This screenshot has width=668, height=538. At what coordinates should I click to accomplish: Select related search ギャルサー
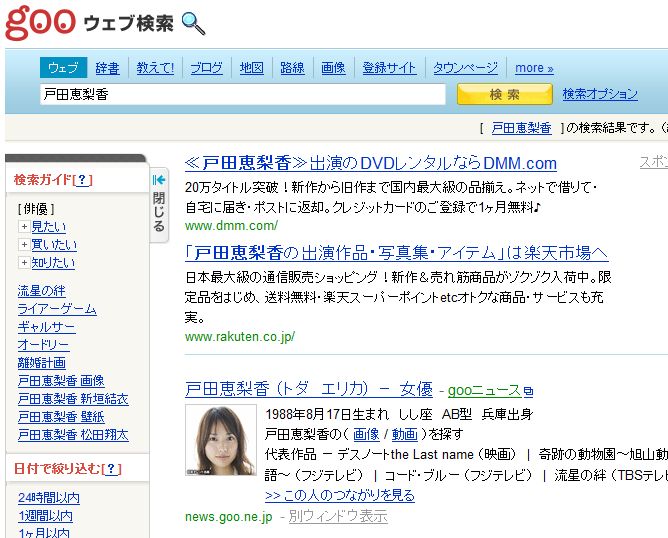(x=46, y=327)
